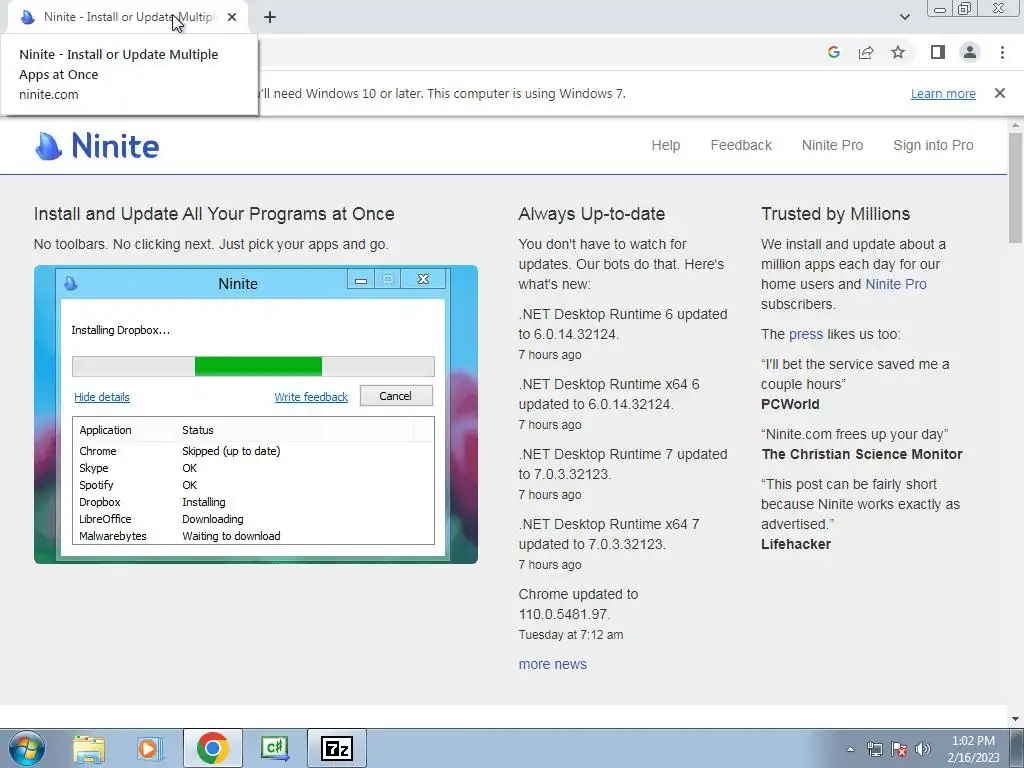Bookmark this tab with the star icon

(898, 53)
